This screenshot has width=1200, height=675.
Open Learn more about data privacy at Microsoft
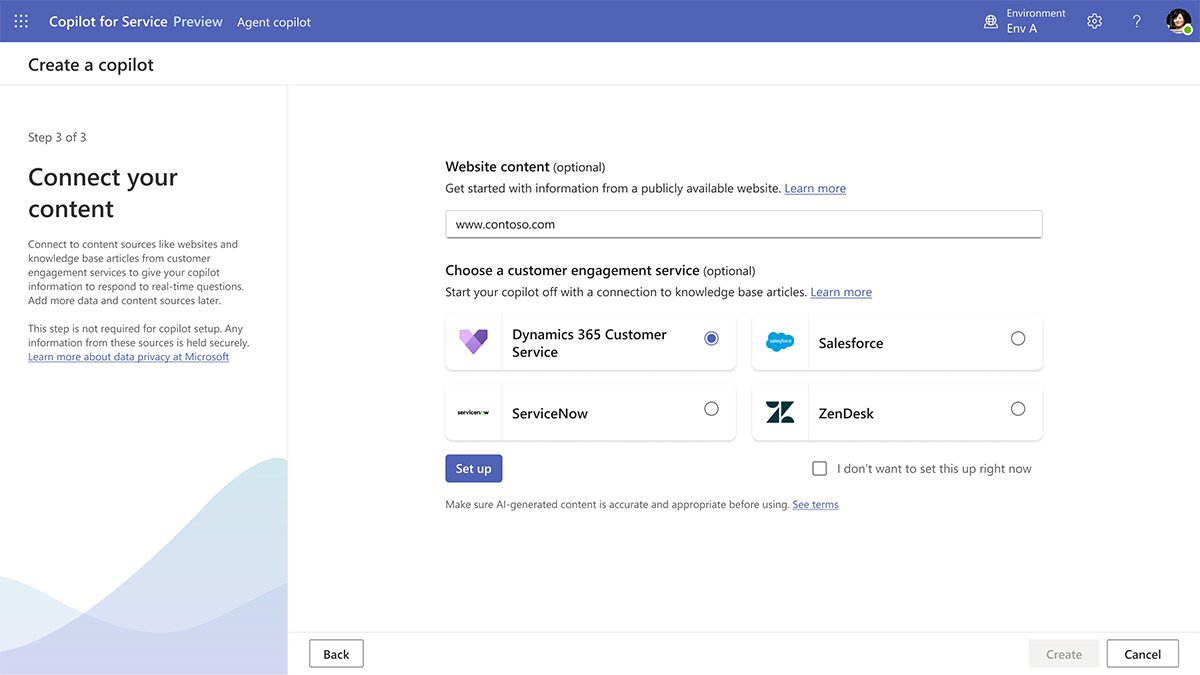pos(128,356)
